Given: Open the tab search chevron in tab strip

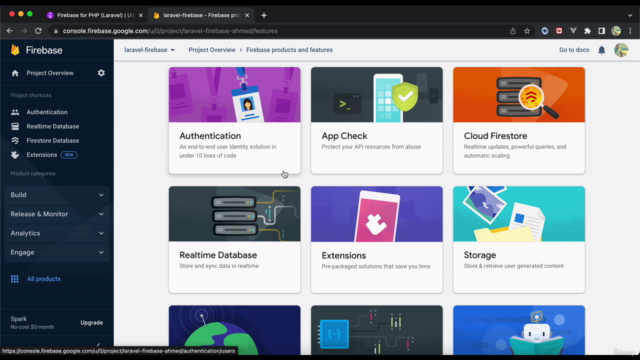Looking at the screenshot, I should coord(630,16).
